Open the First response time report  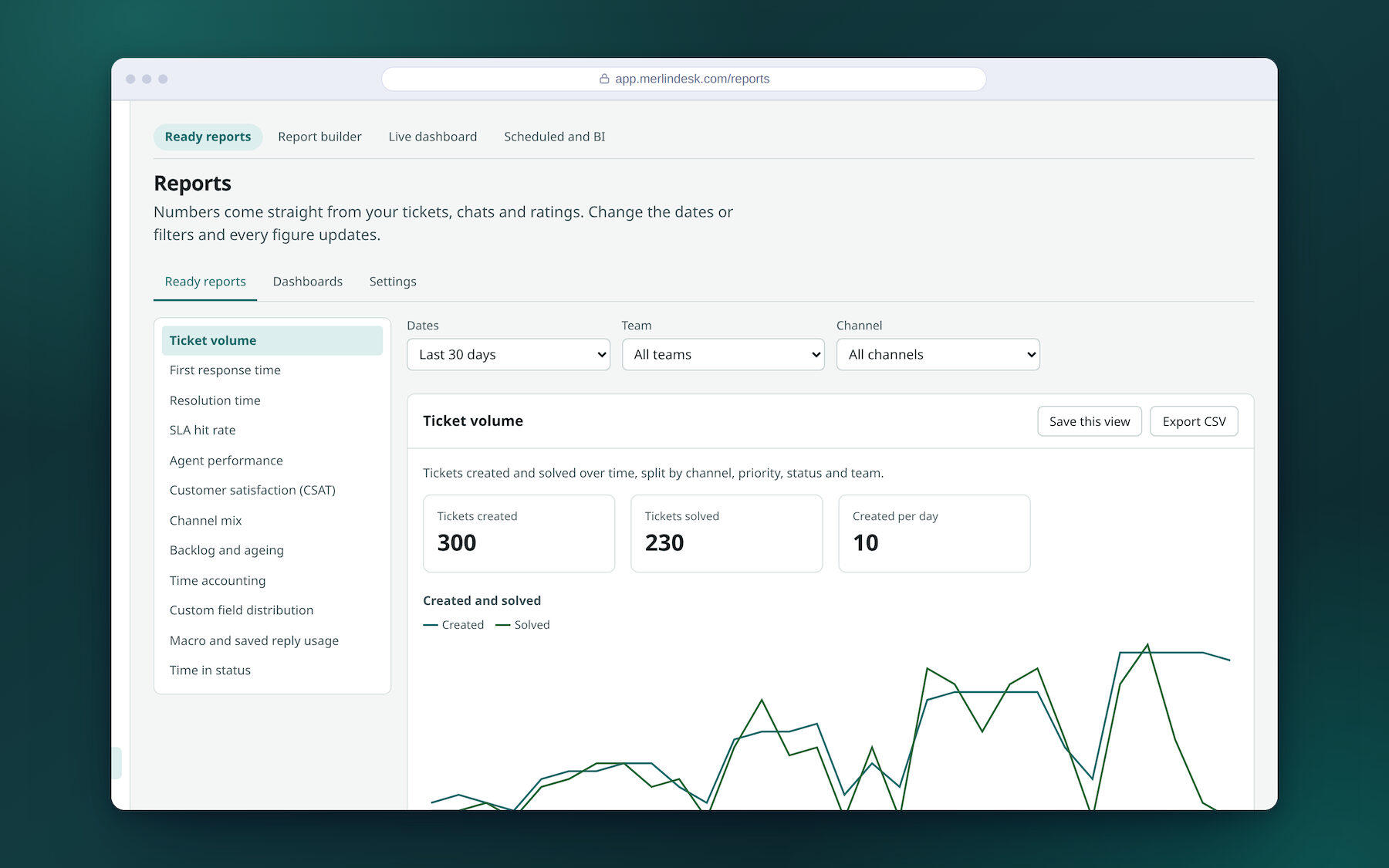pyautogui.click(x=272, y=370)
